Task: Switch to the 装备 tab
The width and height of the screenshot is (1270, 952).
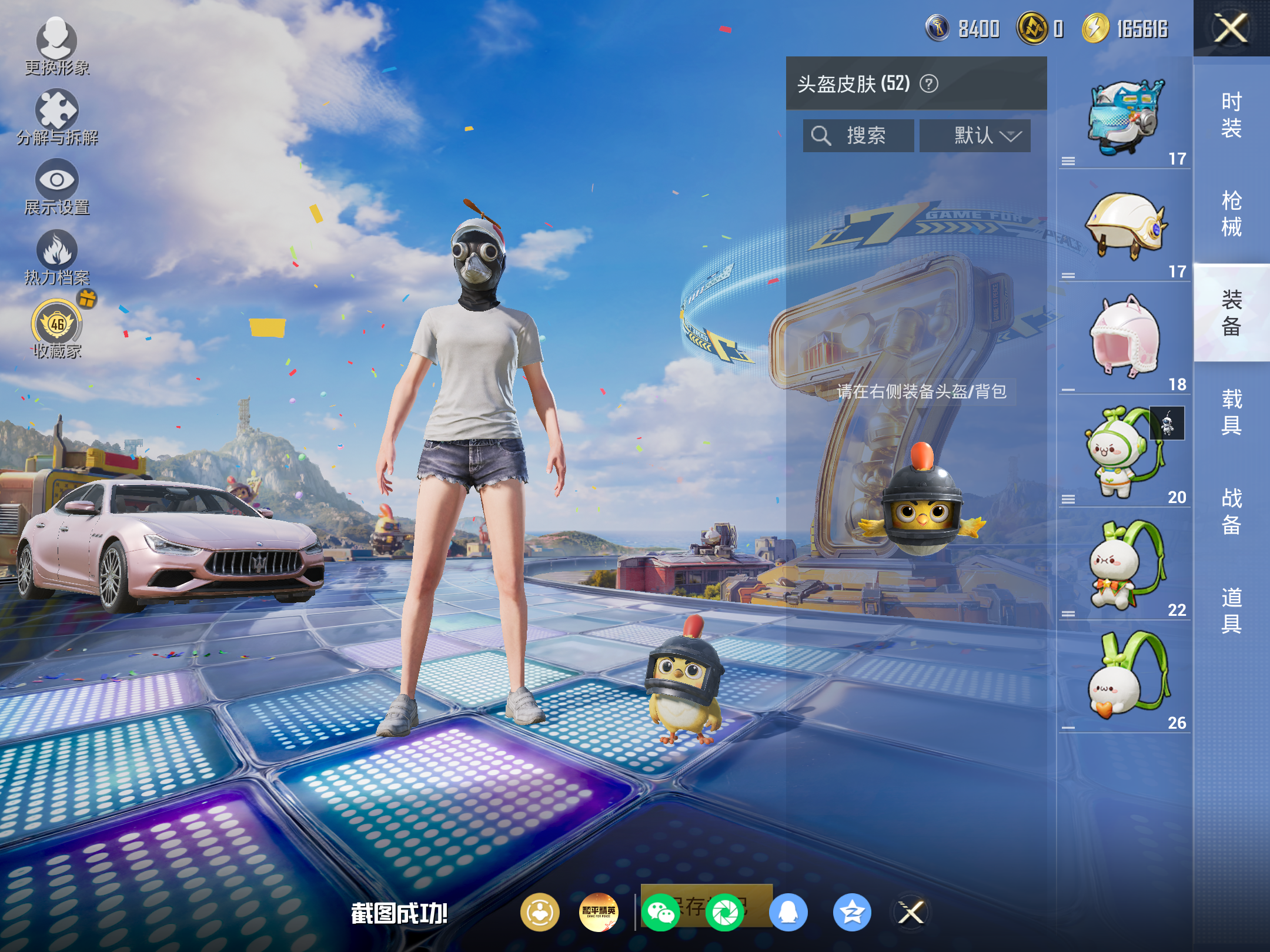Action: [x=1232, y=313]
